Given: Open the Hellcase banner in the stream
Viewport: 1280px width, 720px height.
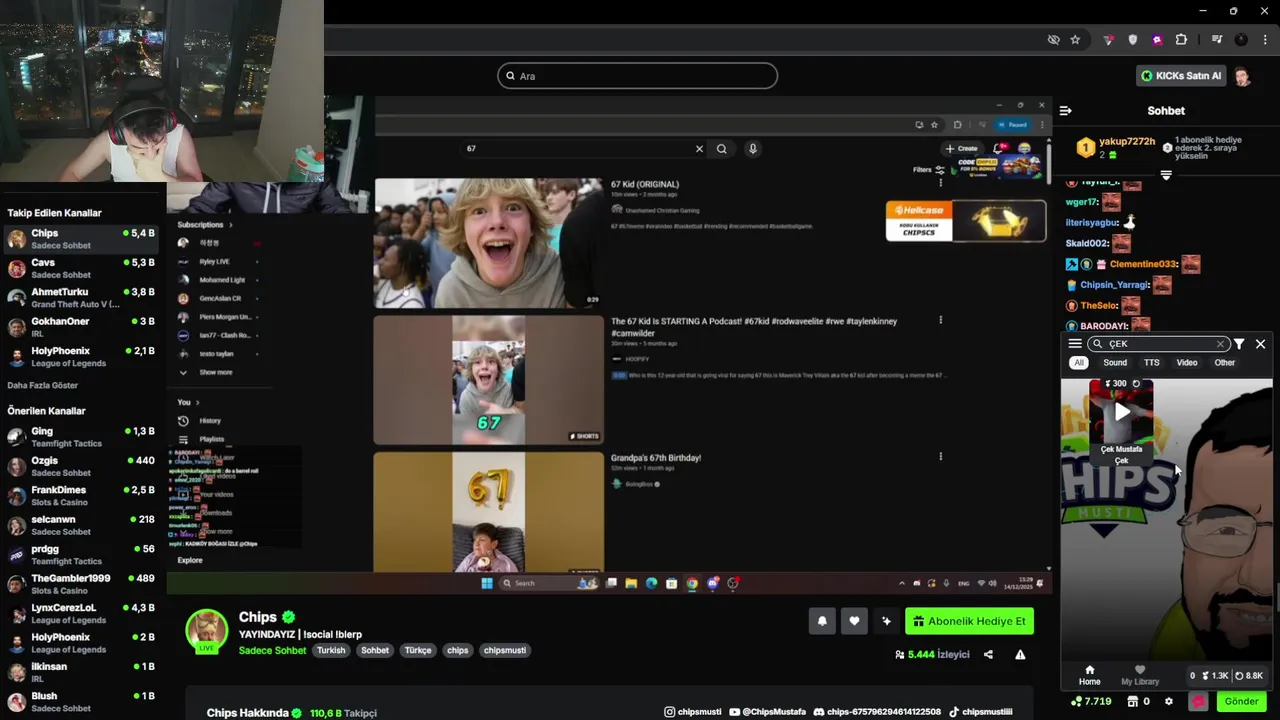Looking at the screenshot, I should tap(966, 221).
